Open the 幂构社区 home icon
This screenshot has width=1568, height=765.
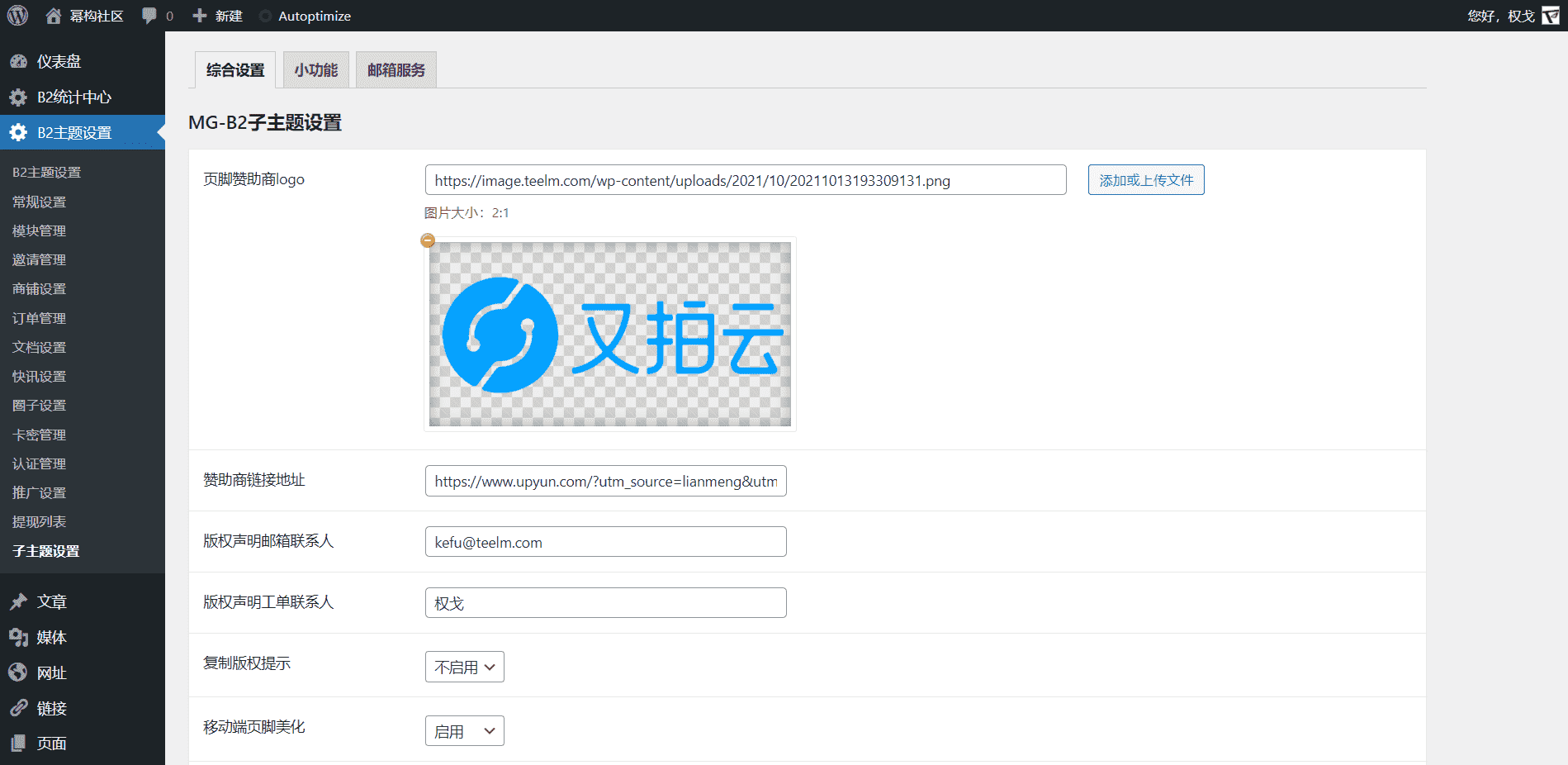pos(54,16)
